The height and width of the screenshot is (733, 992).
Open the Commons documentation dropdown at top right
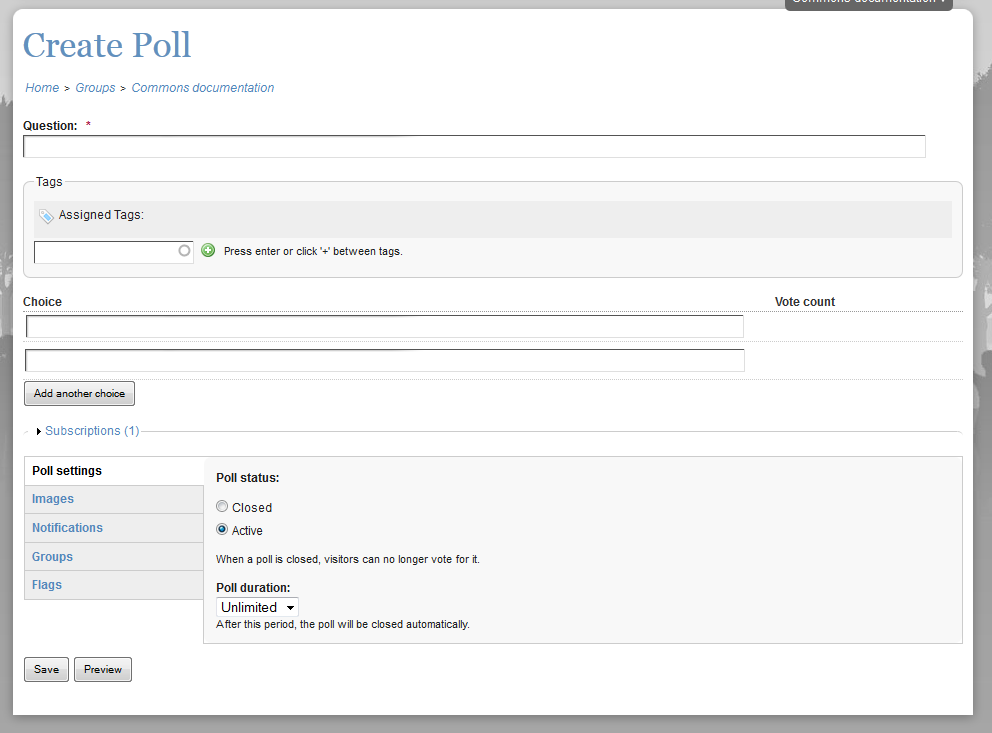click(x=867, y=4)
